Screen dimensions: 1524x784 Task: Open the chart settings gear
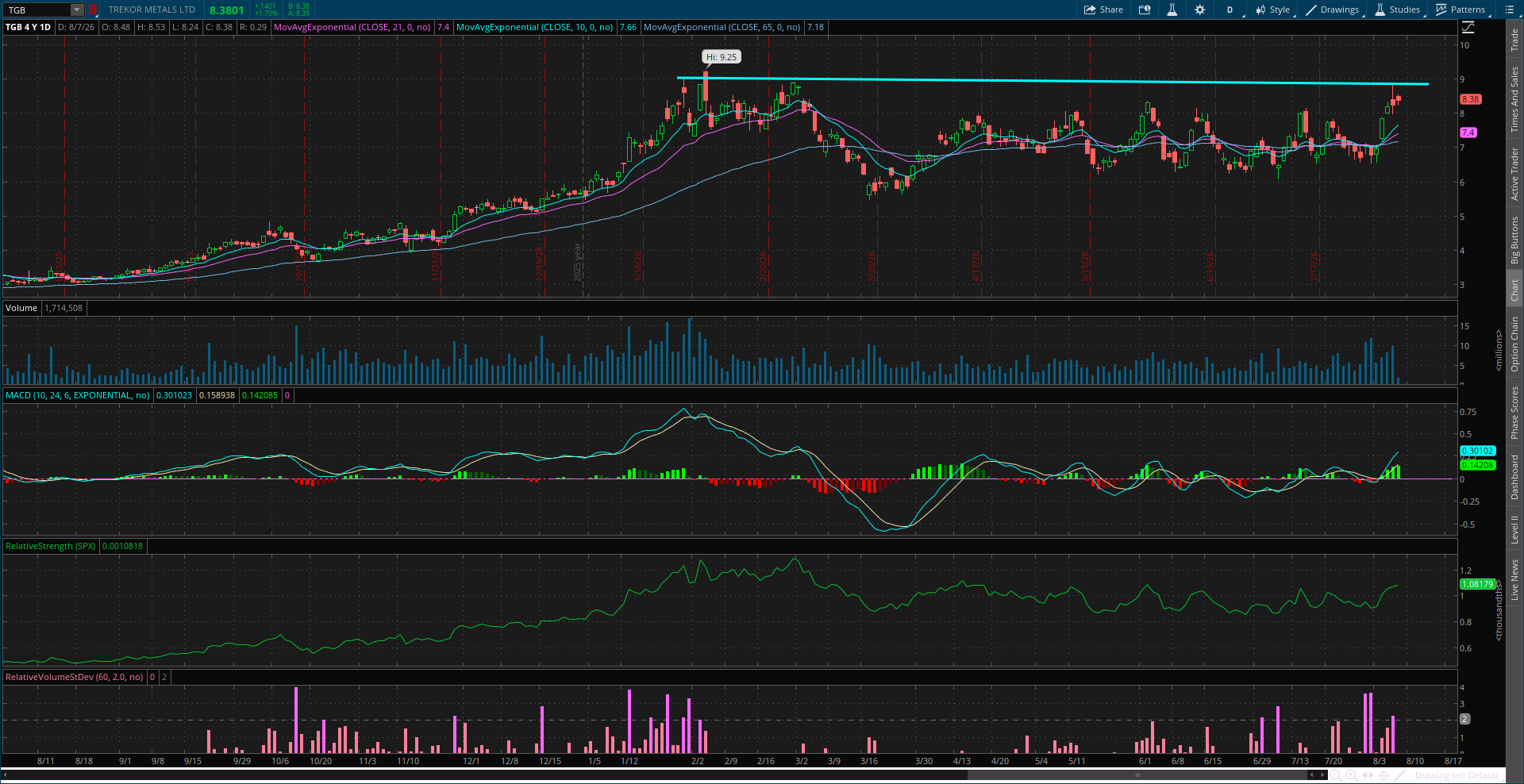[1199, 10]
